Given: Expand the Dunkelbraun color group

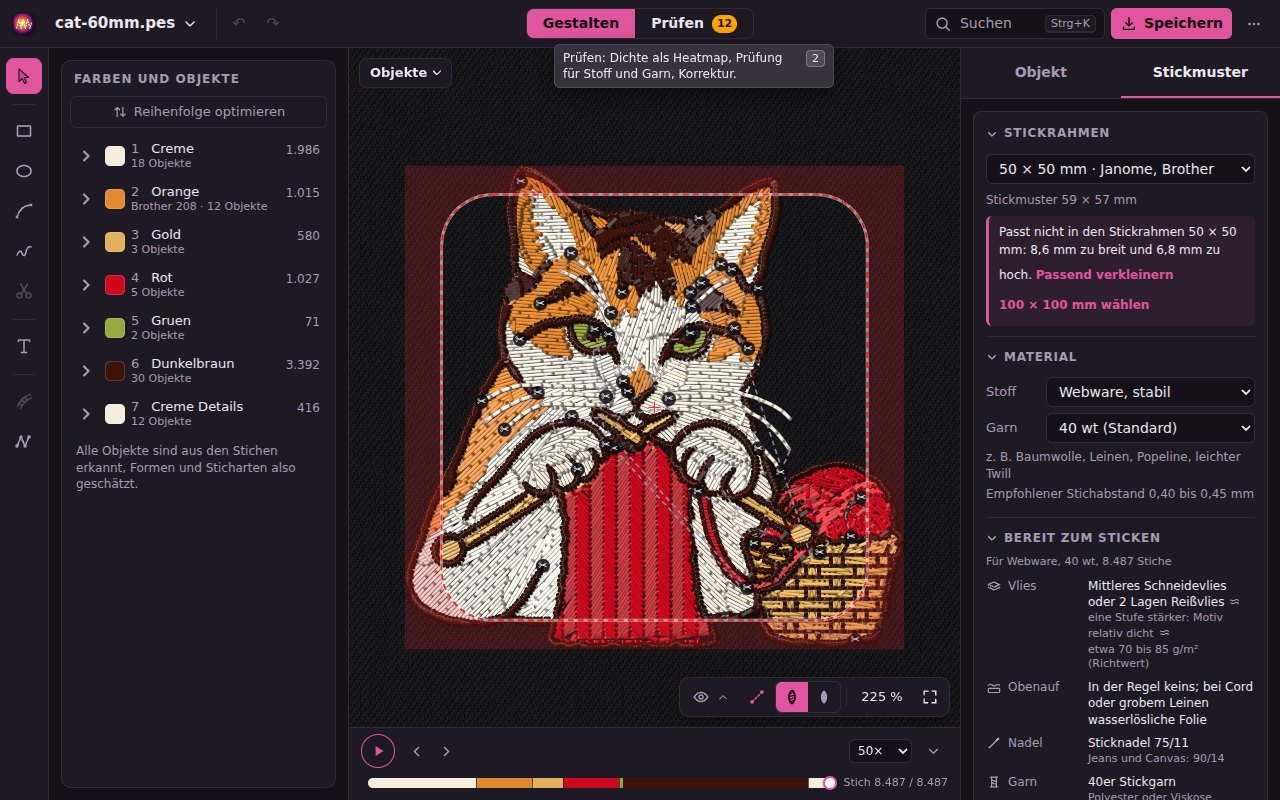Looking at the screenshot, I should click(x=86, y=371).
